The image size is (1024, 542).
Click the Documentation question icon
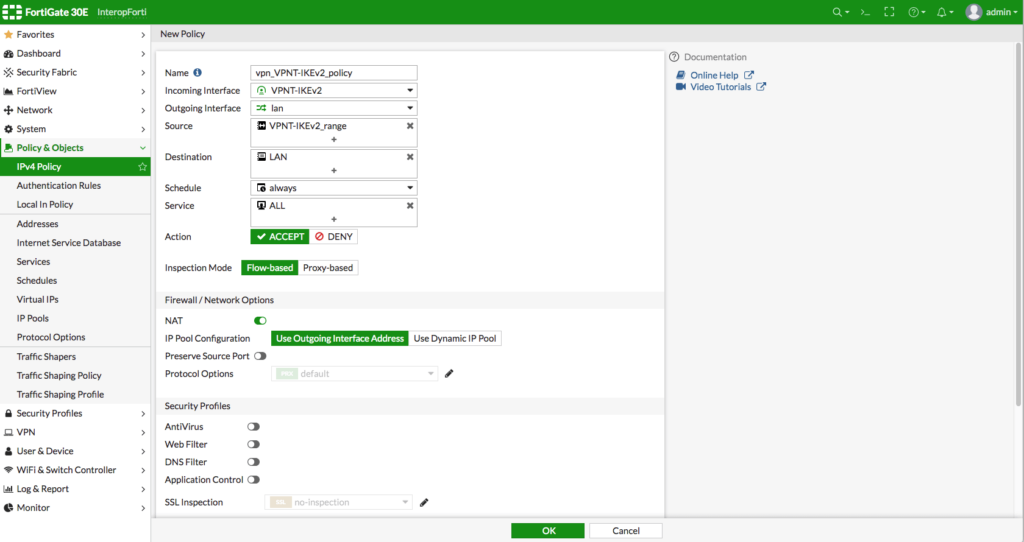(674, 57)
